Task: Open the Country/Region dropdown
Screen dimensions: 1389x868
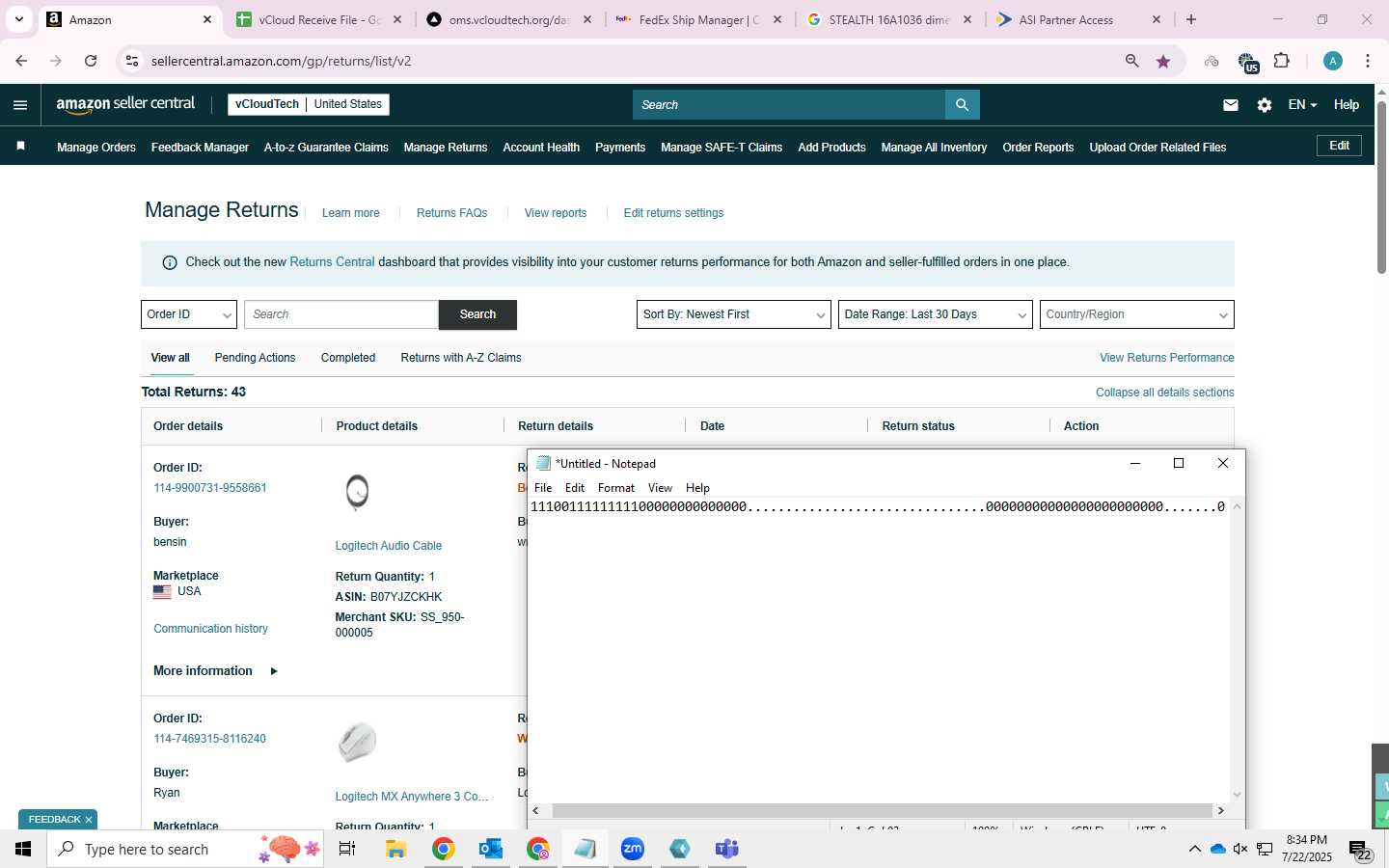Action: tap(1136, 314)
